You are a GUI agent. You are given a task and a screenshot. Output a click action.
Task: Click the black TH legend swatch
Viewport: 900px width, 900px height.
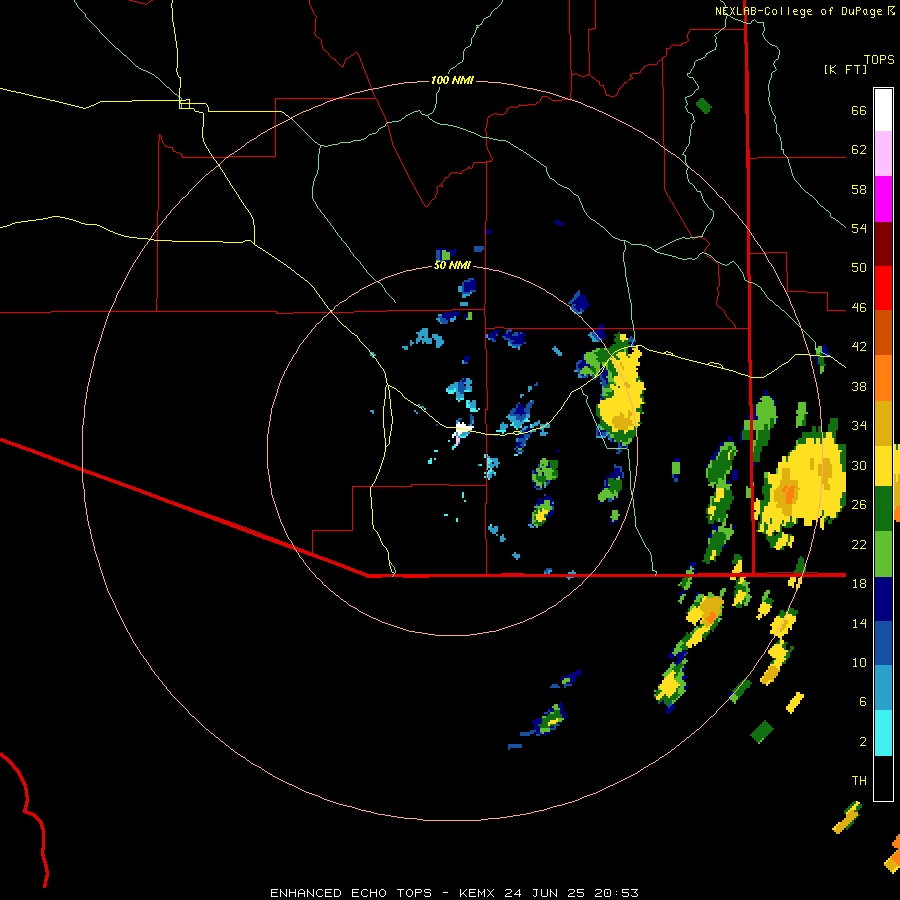(x=883, y=778)
